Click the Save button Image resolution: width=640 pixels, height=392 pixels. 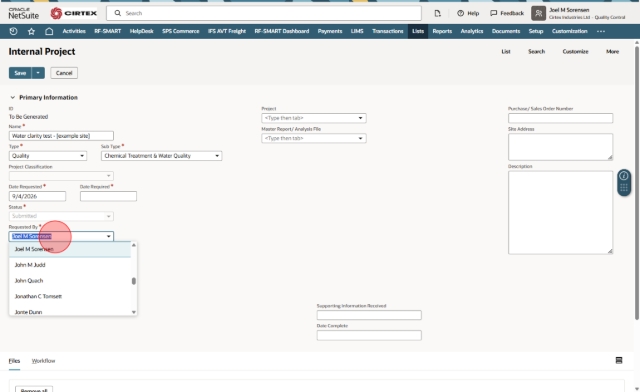point(20,73)
